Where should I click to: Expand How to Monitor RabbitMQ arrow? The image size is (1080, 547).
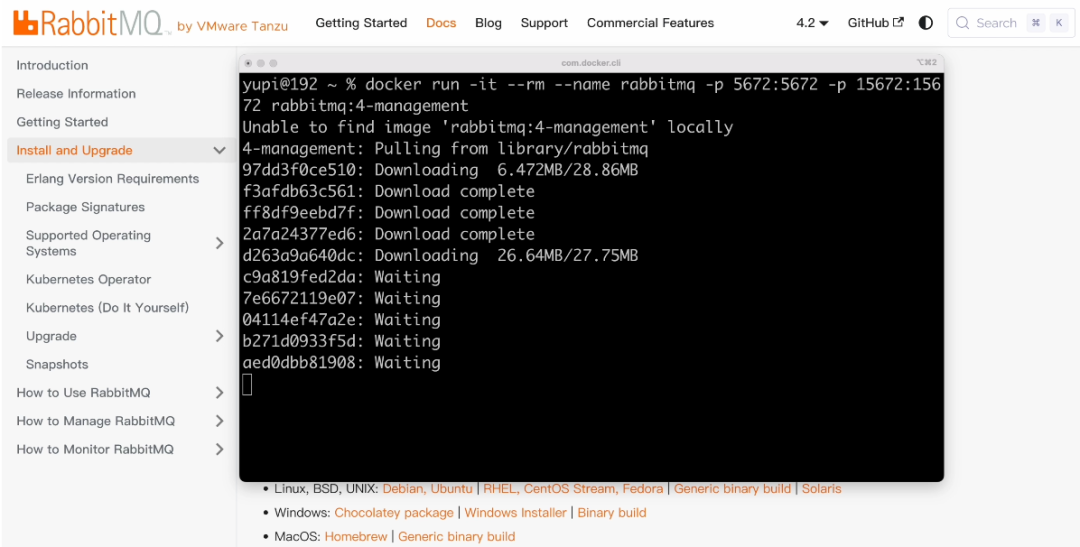pos(220,449)
